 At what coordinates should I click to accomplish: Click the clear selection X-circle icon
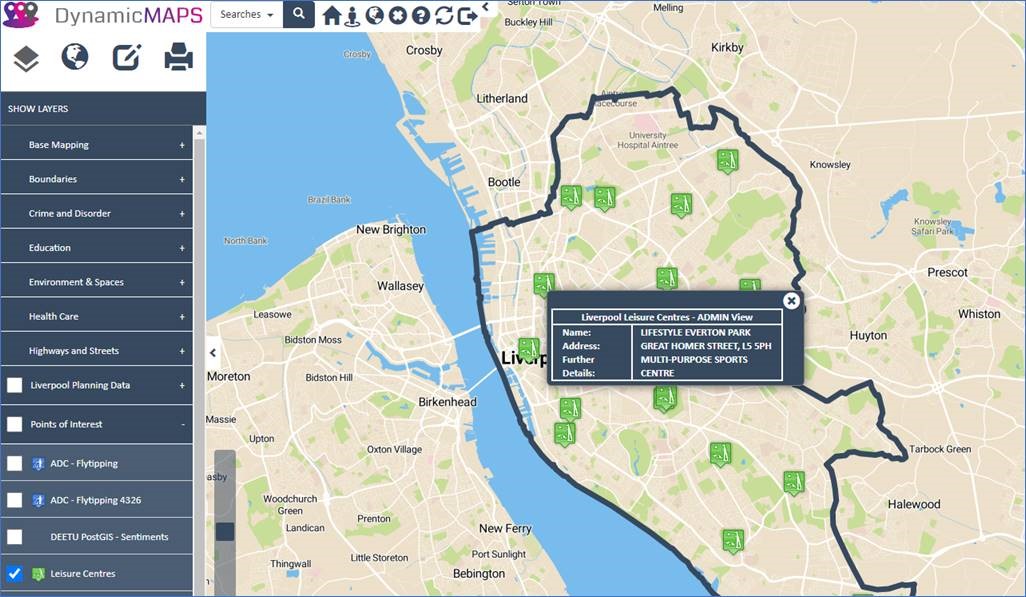(x=397, y=15)
